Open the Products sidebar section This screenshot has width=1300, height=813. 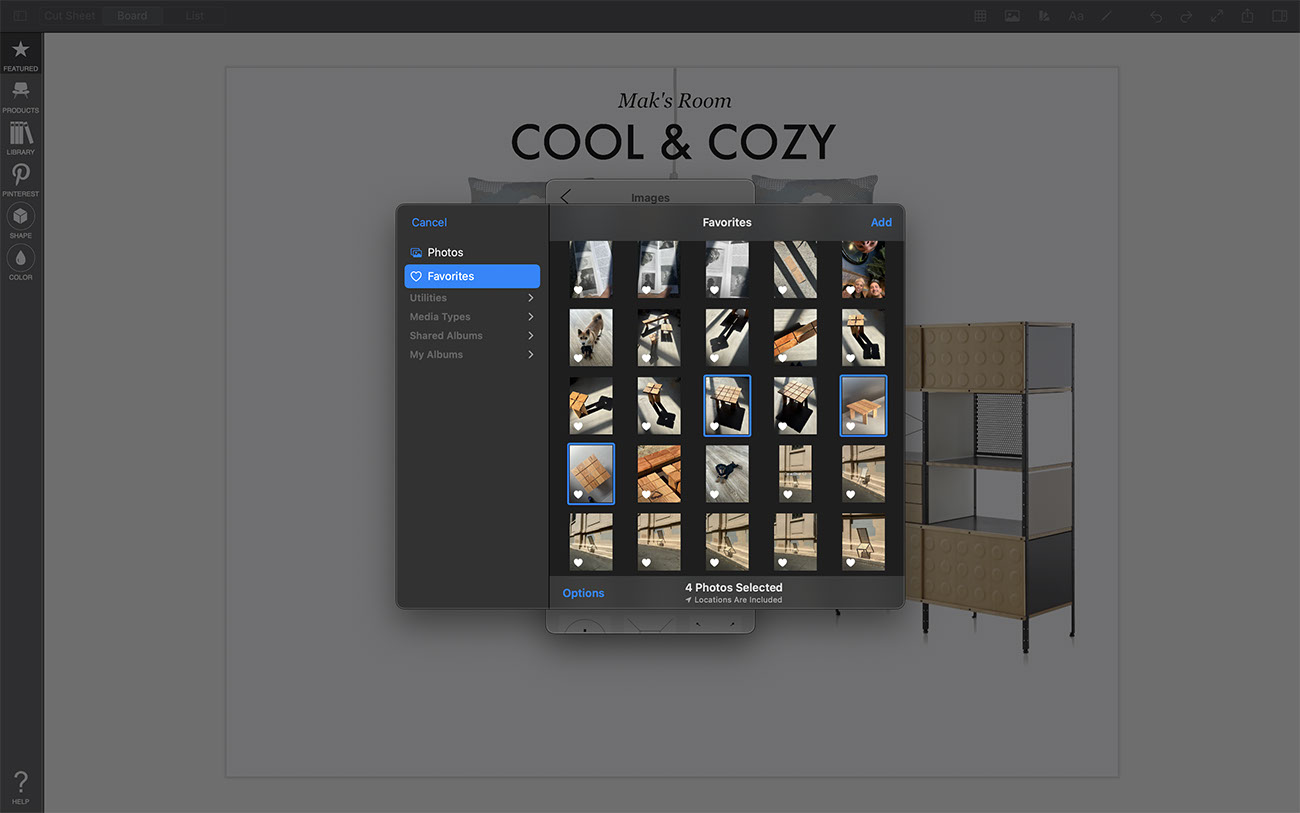(x=20, y=96)
